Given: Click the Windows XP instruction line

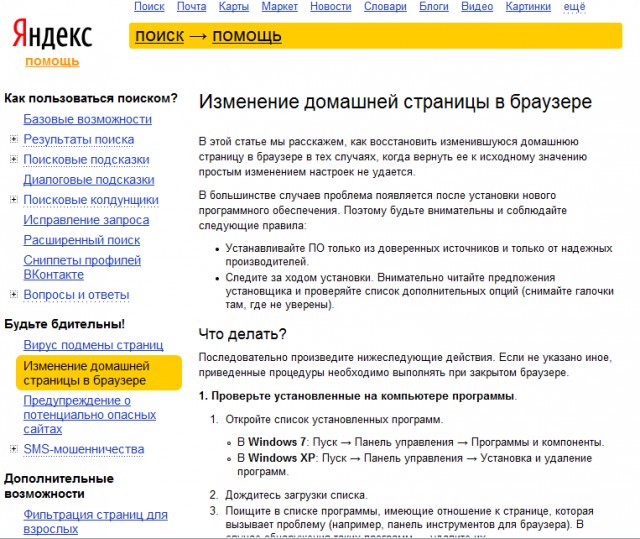Looking at the screenshot, I should tap(415, 464).
